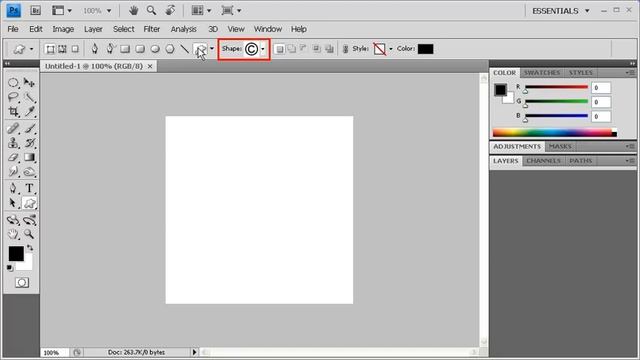The width and height of the screenshot is (640, 360).
Task: Select the Eyedropper tool
Action: 29,111
